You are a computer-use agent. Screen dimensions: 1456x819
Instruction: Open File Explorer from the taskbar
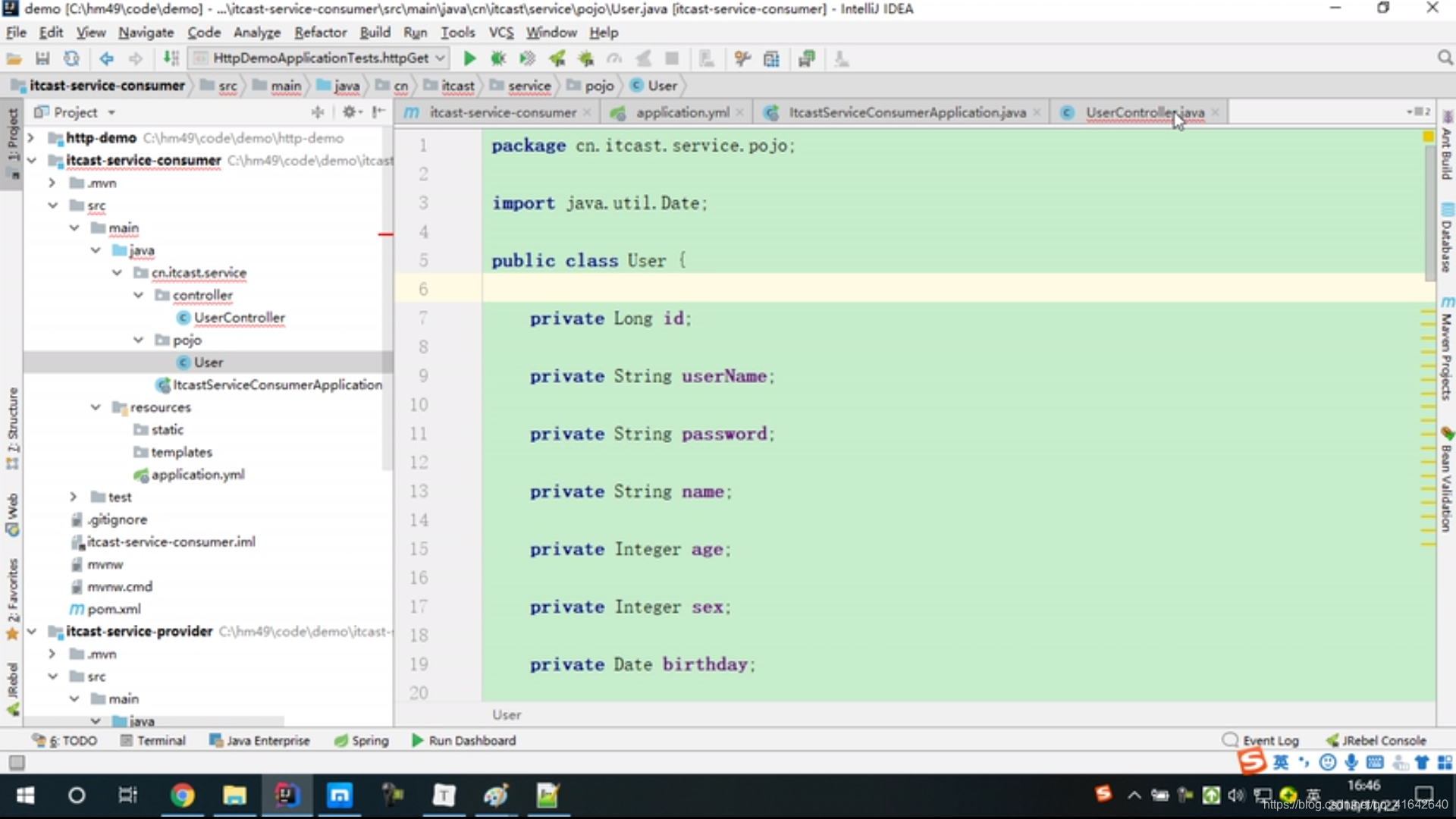[234, 795]
